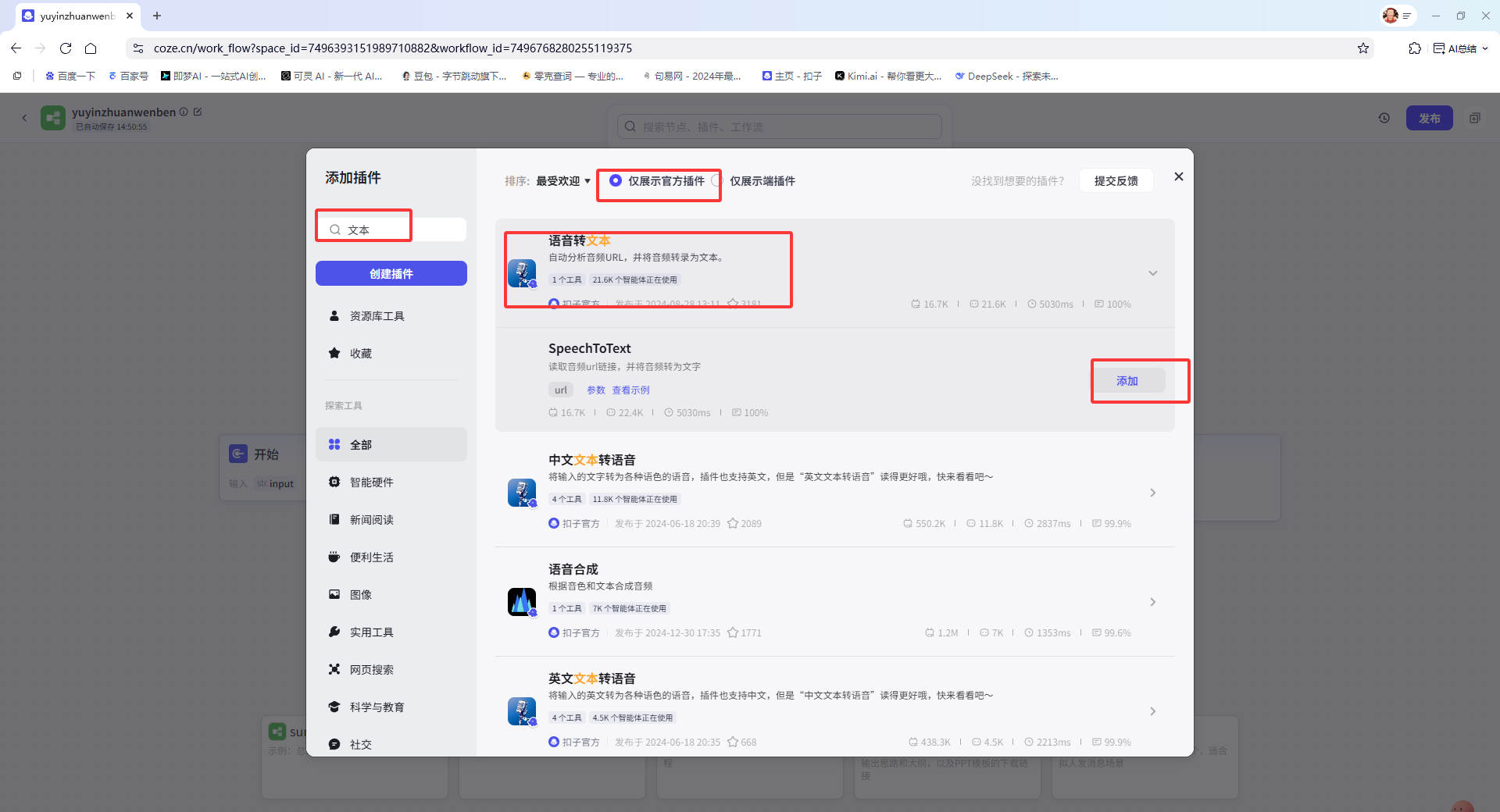This screenshot has width=1500, height=812.
Task: Click the 发布 publish button
Action: pos(1429,118)
